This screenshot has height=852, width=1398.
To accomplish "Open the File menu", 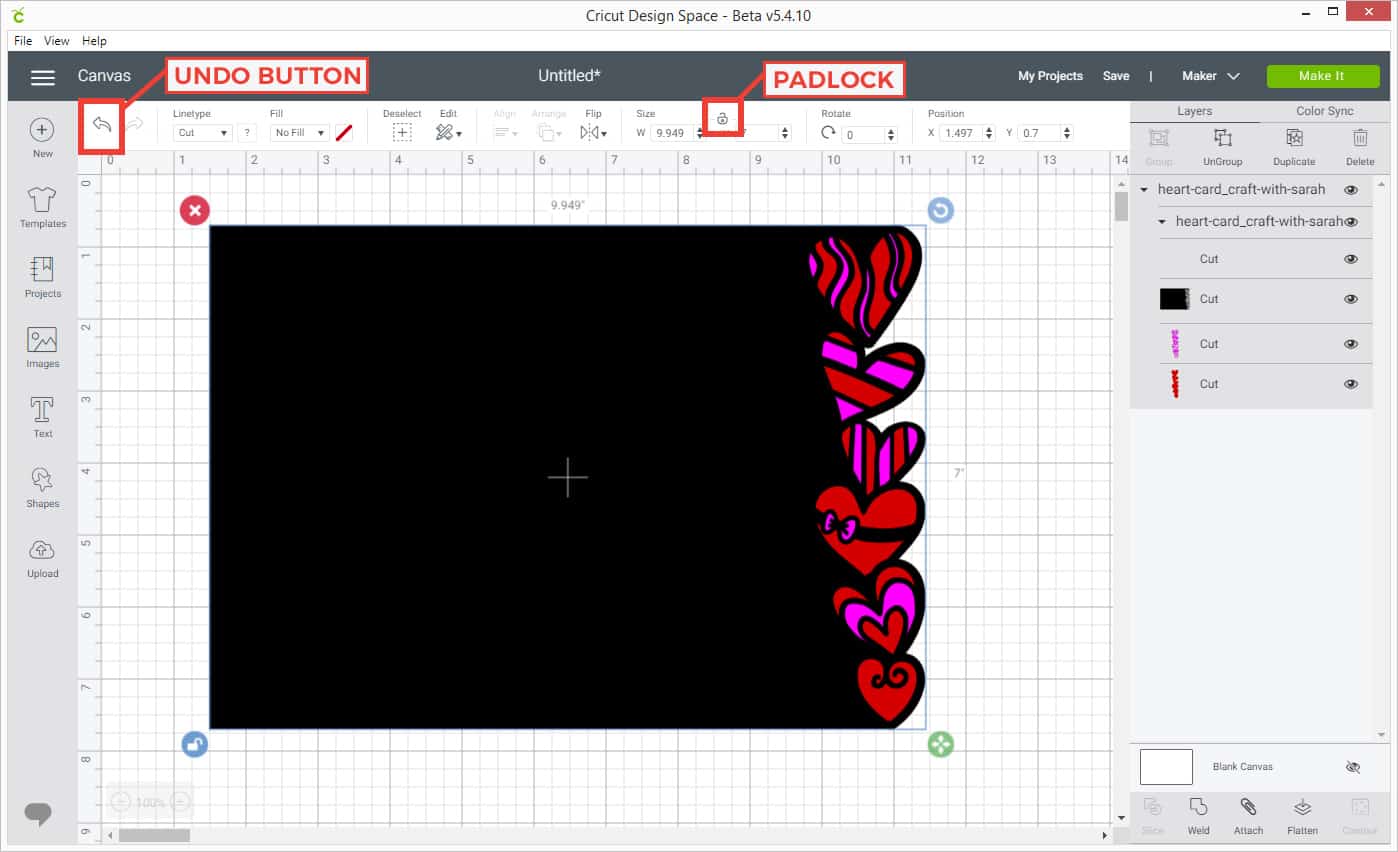I will (23, 41).
